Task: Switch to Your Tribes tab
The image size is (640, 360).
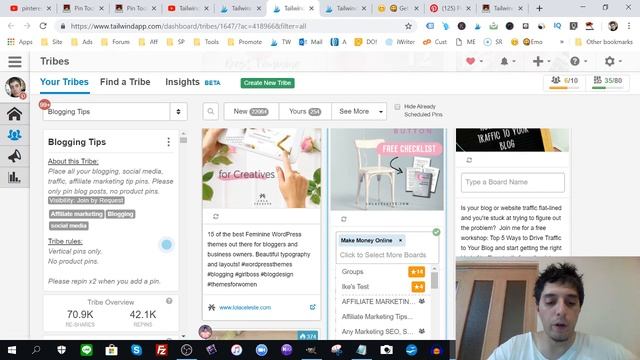Action: tap(64, 82)
